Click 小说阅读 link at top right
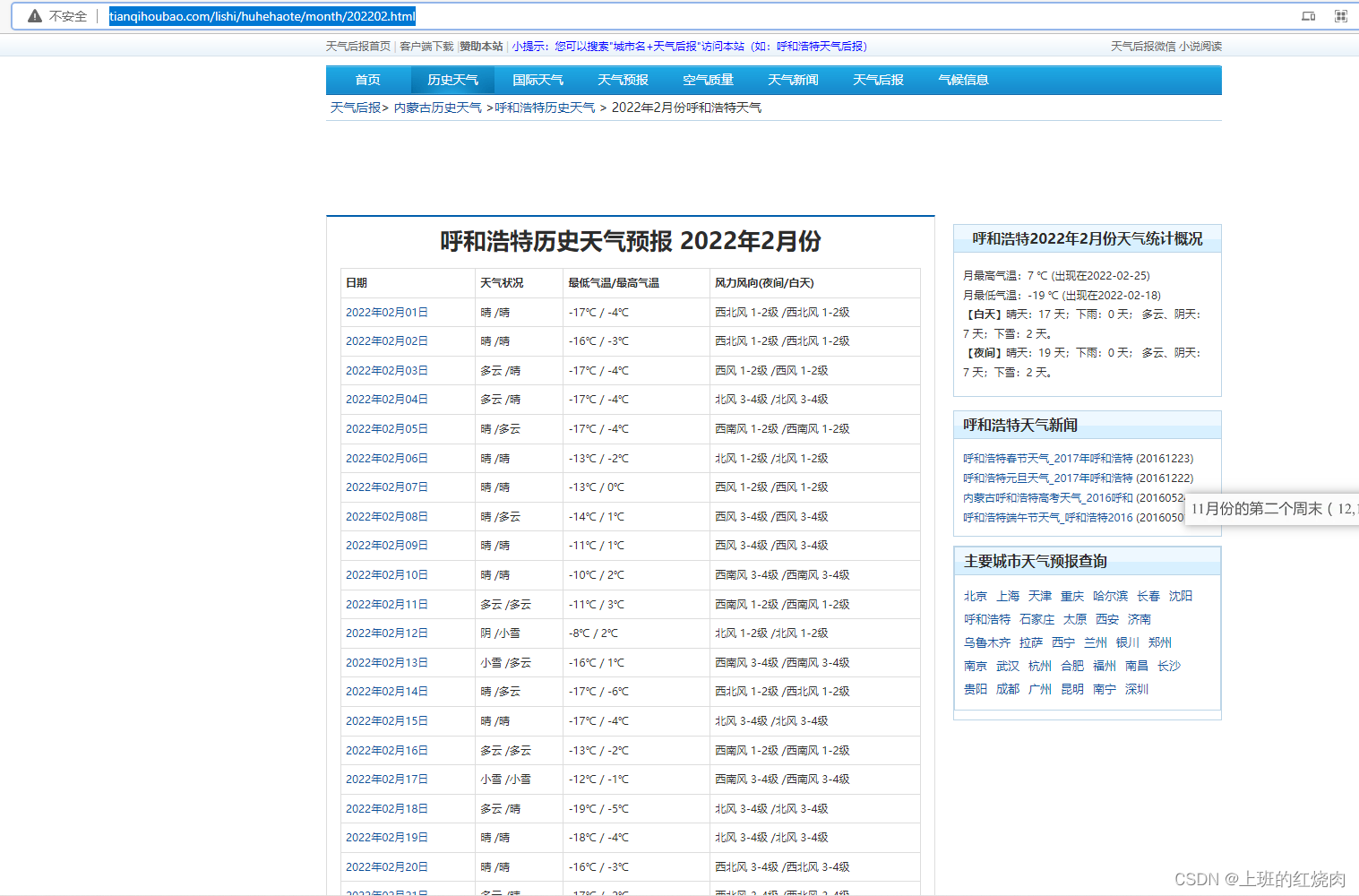This screenshot has width=1359, height=896. (1200, 47)
